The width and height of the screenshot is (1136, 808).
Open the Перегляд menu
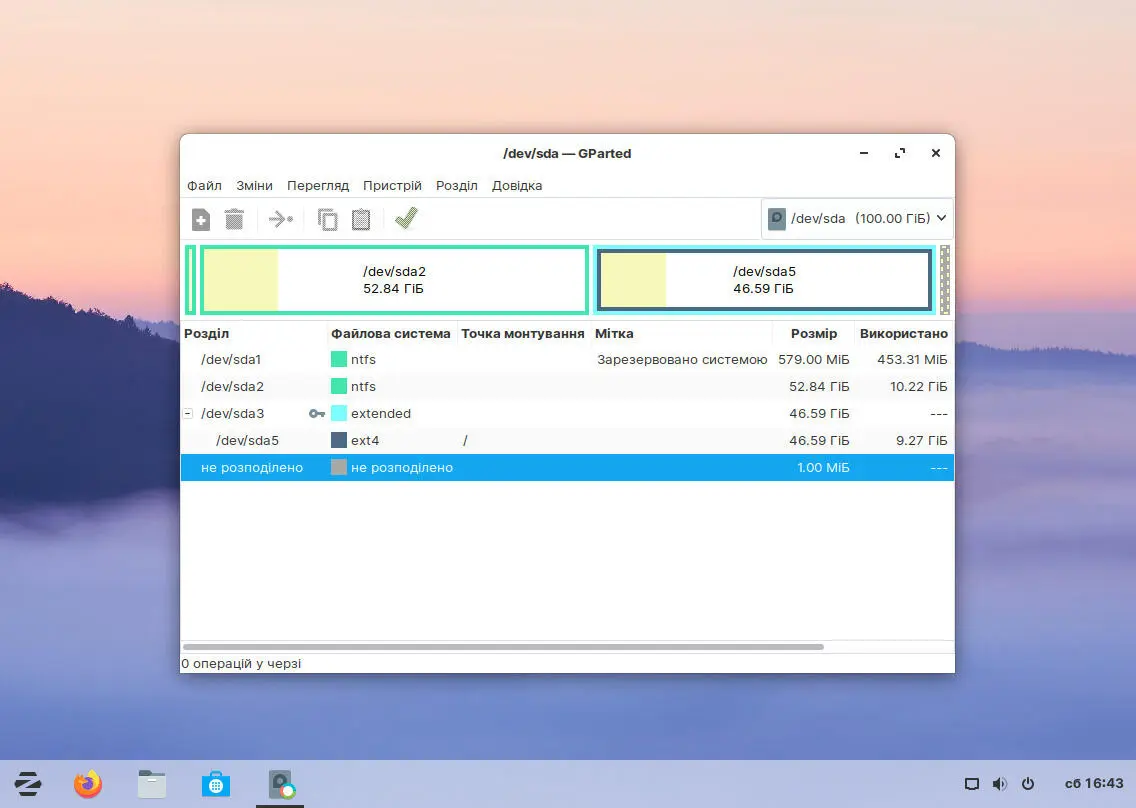tap(318, 186)
